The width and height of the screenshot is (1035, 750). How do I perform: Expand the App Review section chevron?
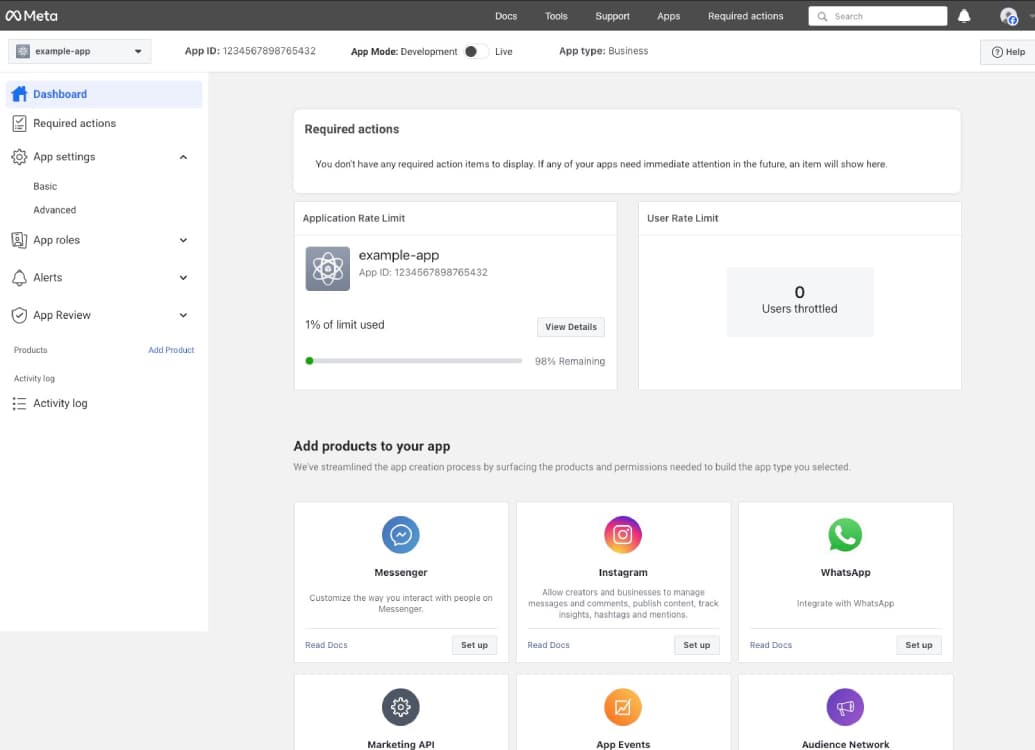184,316
